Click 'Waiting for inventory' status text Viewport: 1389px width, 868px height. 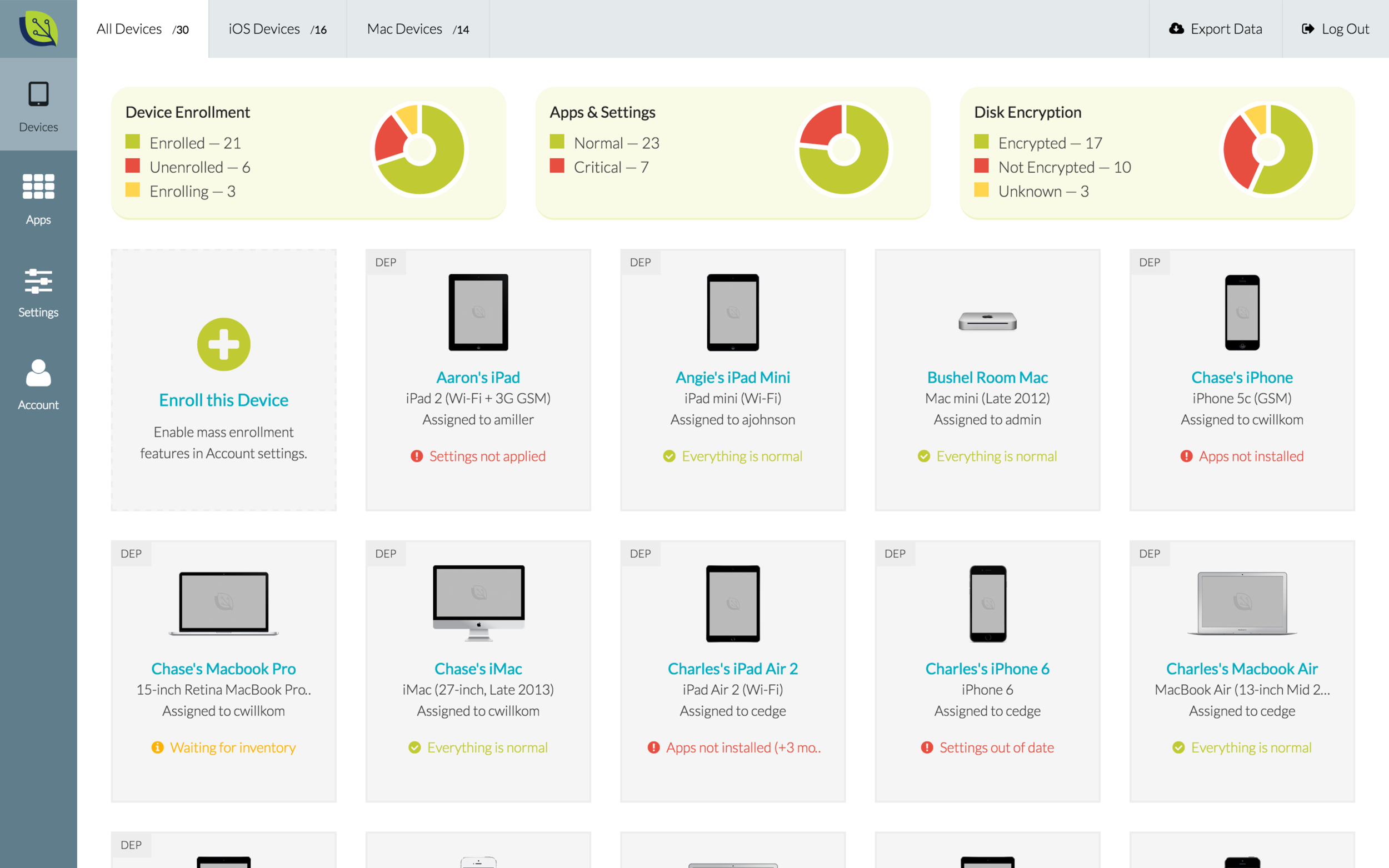[233, 747]
